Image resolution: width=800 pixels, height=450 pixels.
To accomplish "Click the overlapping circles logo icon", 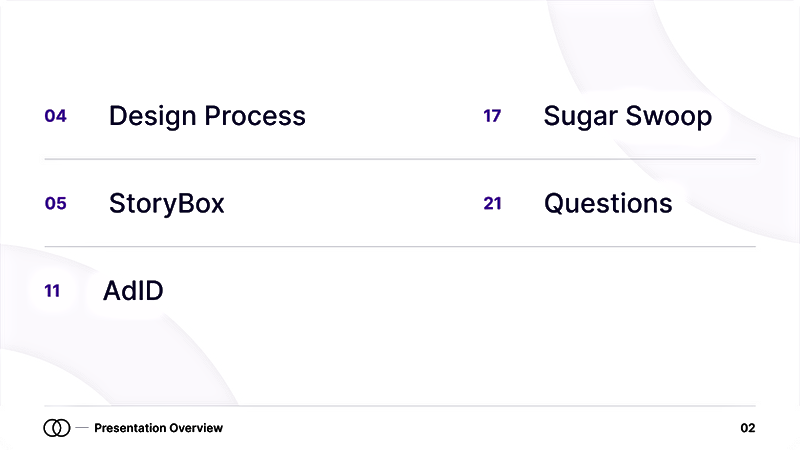I will pos(56,428).
